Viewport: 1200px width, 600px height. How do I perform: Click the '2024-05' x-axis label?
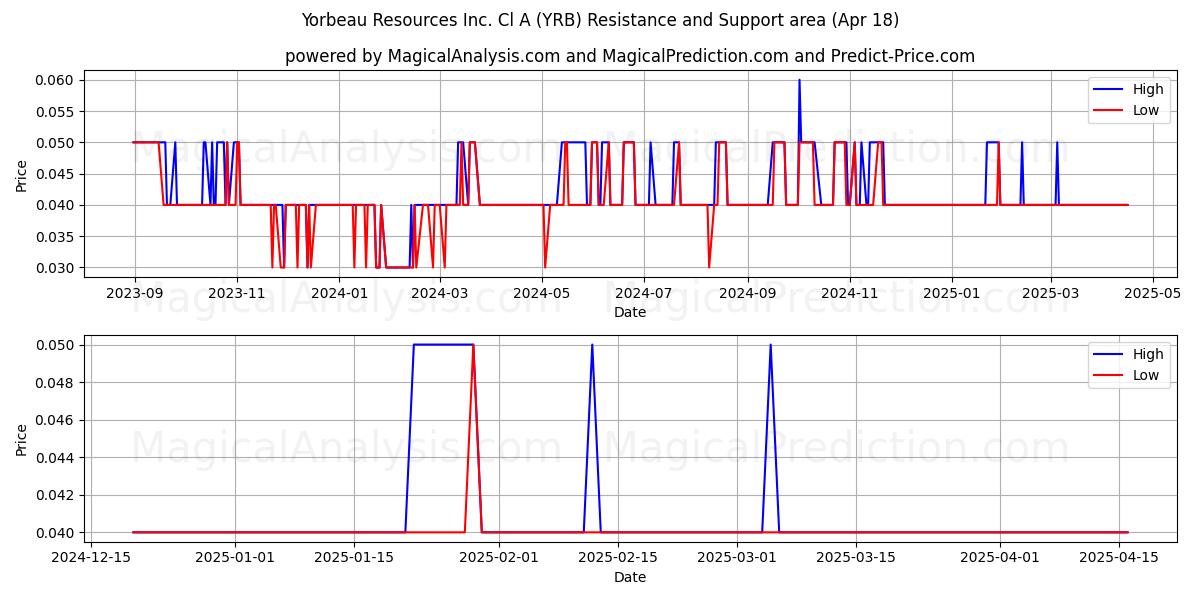[542, 294]
